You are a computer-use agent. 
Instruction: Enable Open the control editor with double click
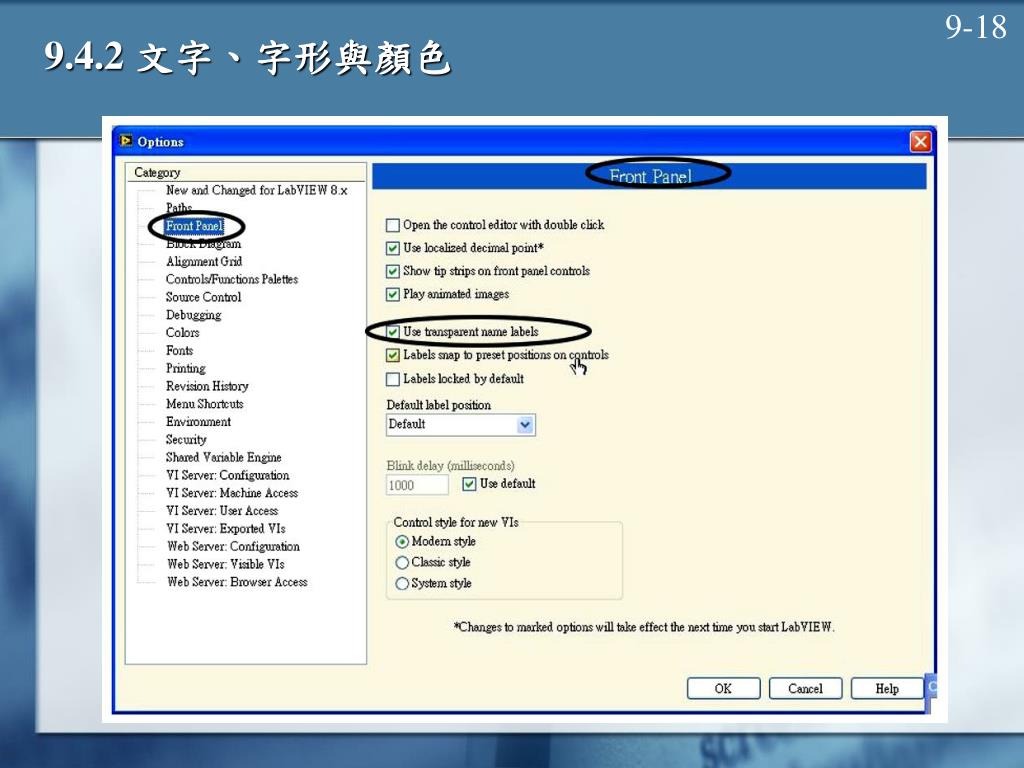(392, 225)
